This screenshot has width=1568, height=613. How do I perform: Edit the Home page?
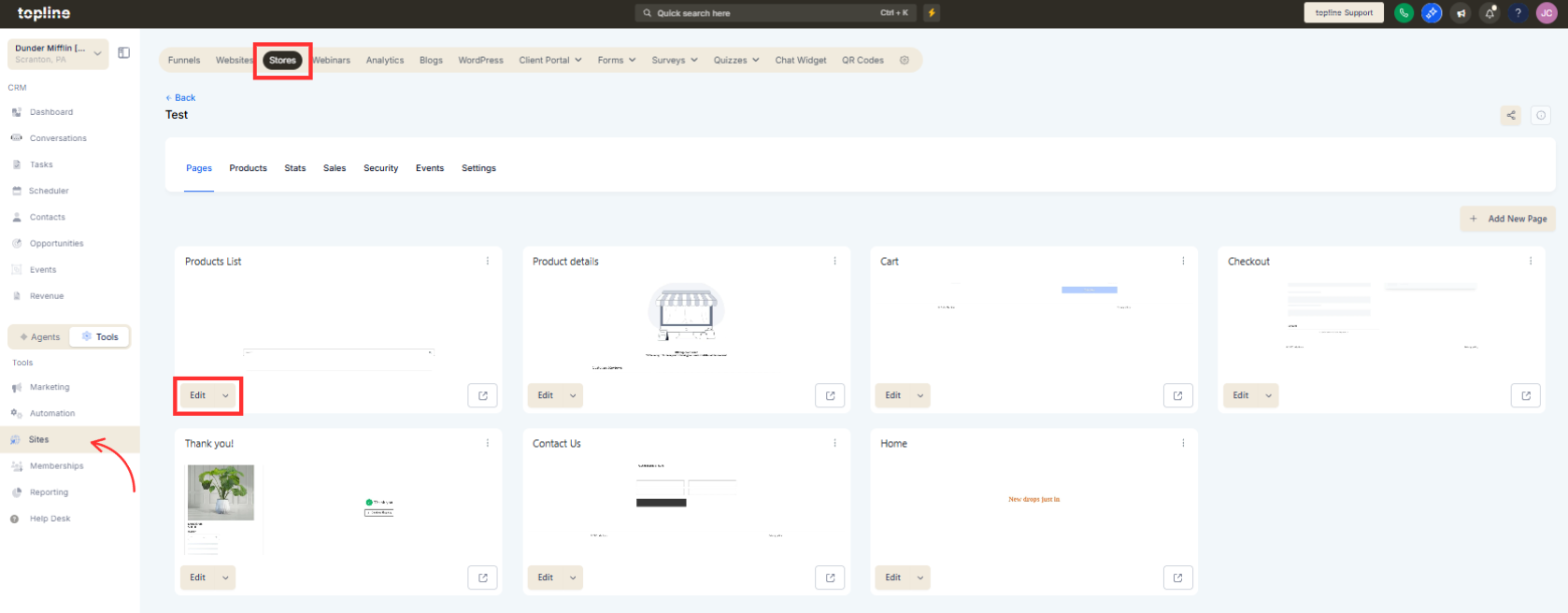pyautogui.click(x=893, y=577)
